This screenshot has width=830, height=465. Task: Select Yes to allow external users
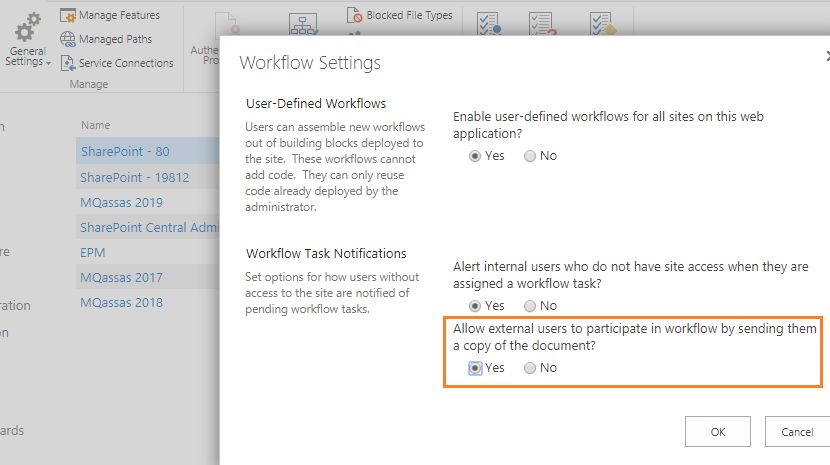tap(475, 368)
